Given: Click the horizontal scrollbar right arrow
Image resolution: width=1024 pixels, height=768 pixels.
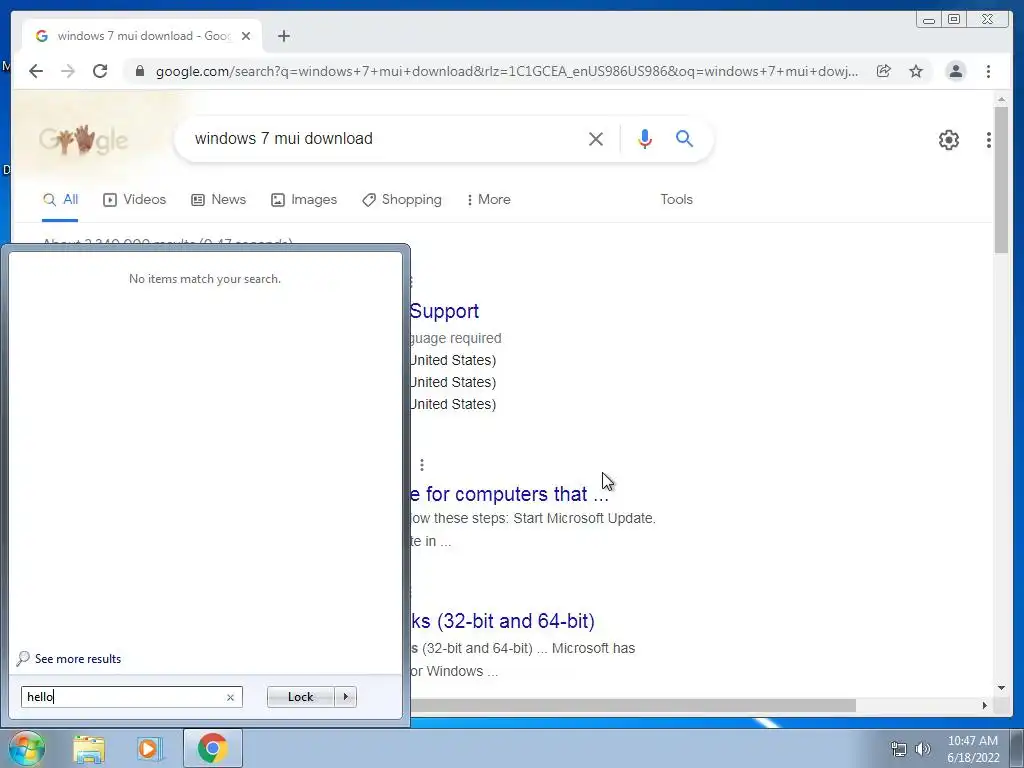Looking at the screenshot, I should pyautogui.click(x=985, y=705).
